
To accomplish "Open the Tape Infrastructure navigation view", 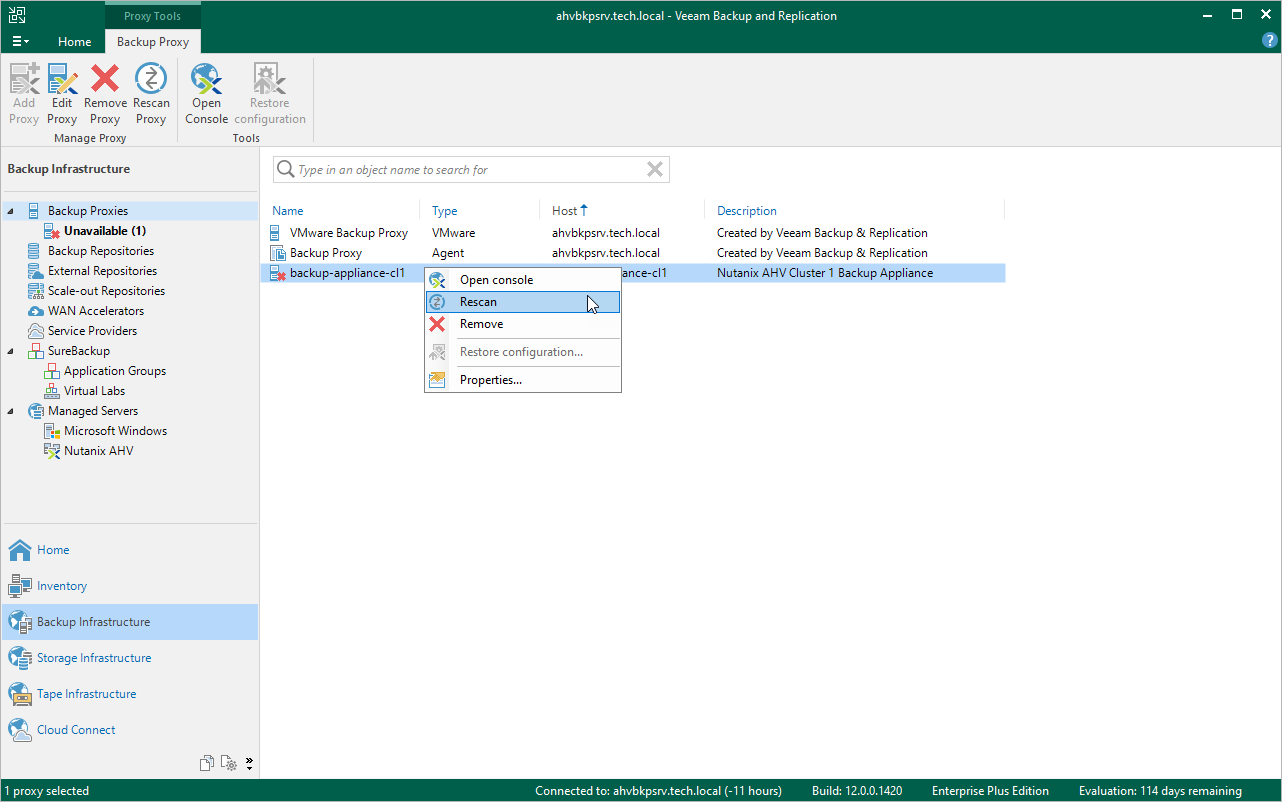I will pos(129,694).
